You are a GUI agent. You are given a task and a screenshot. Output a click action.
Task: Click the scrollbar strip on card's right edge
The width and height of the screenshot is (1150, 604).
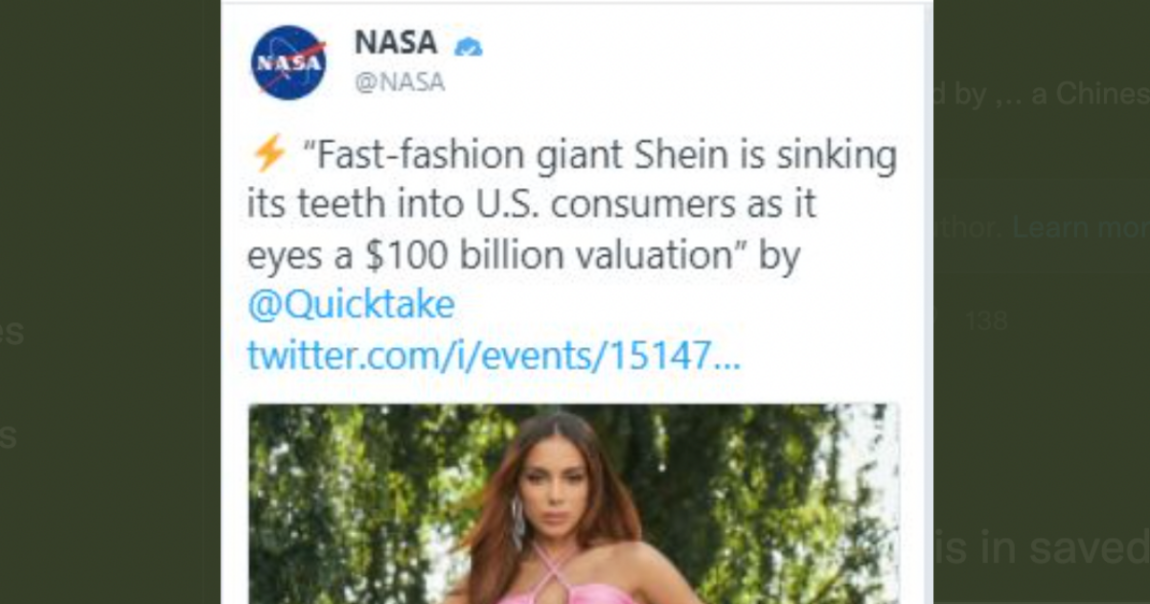click(927, 300)
